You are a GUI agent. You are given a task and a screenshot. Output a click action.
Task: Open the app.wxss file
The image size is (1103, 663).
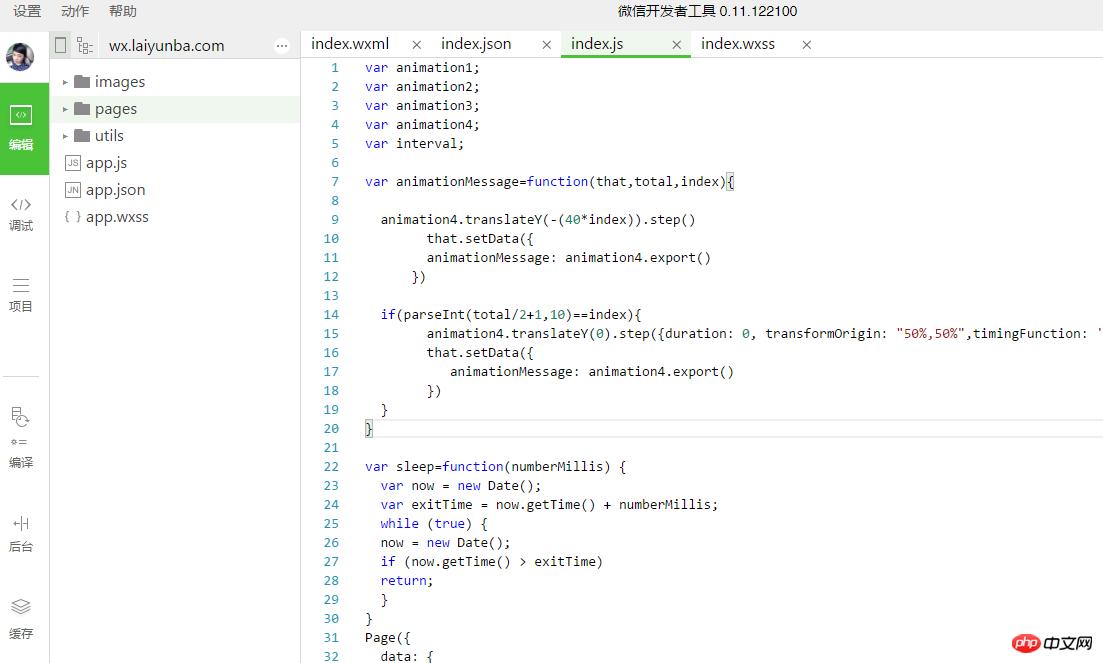(x=116, y=217)
